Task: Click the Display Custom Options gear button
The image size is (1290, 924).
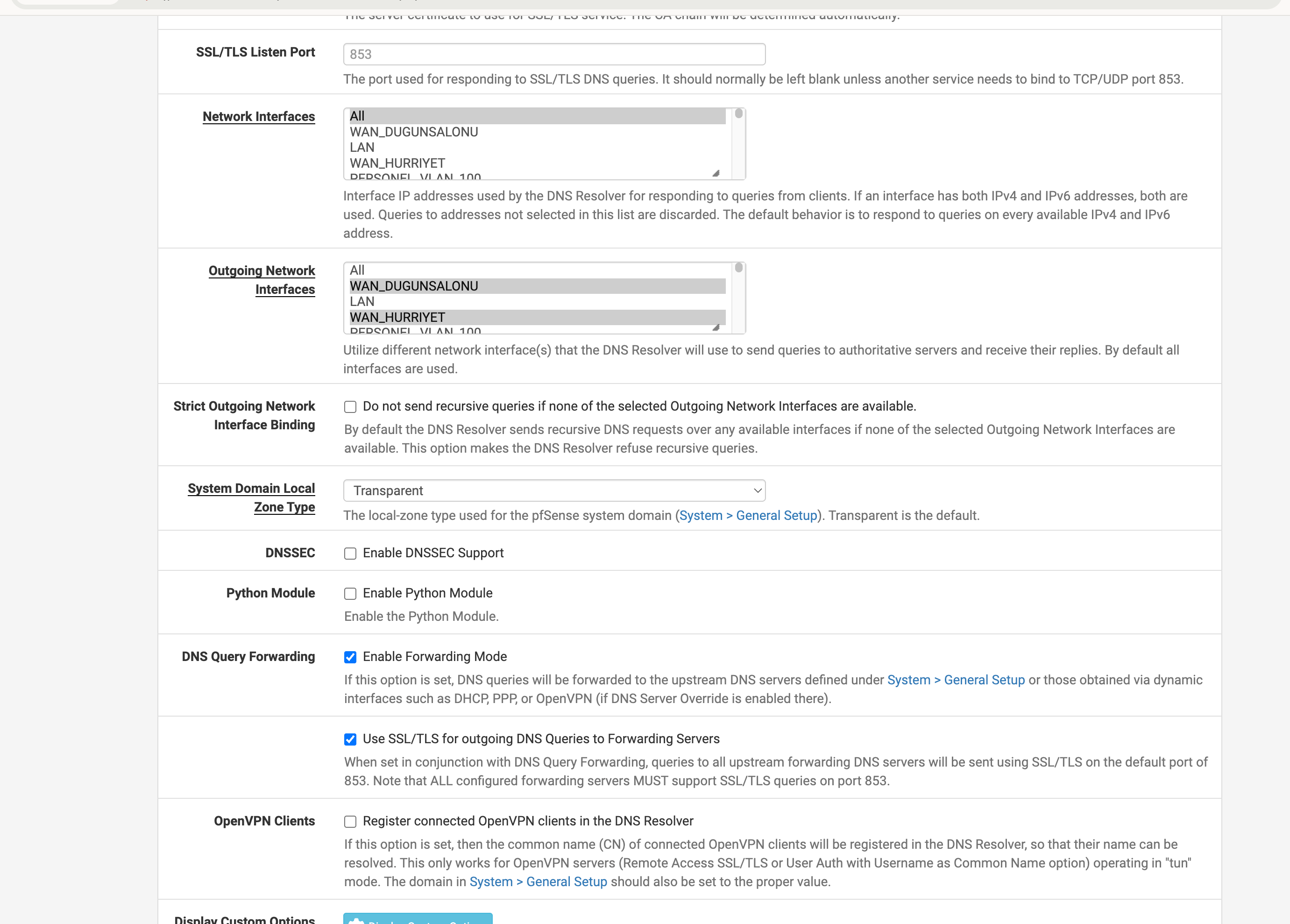Action: coord(418,918)
